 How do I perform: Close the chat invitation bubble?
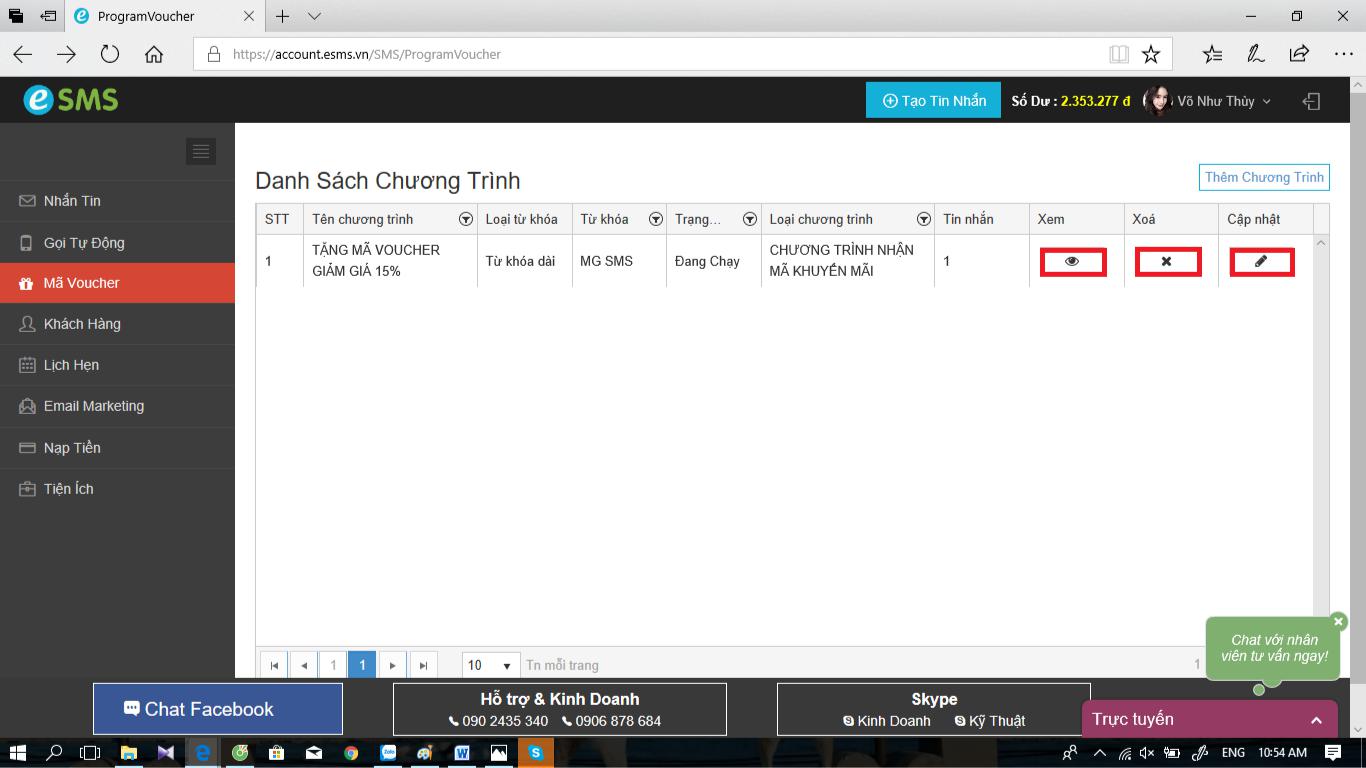point(1339,622)
